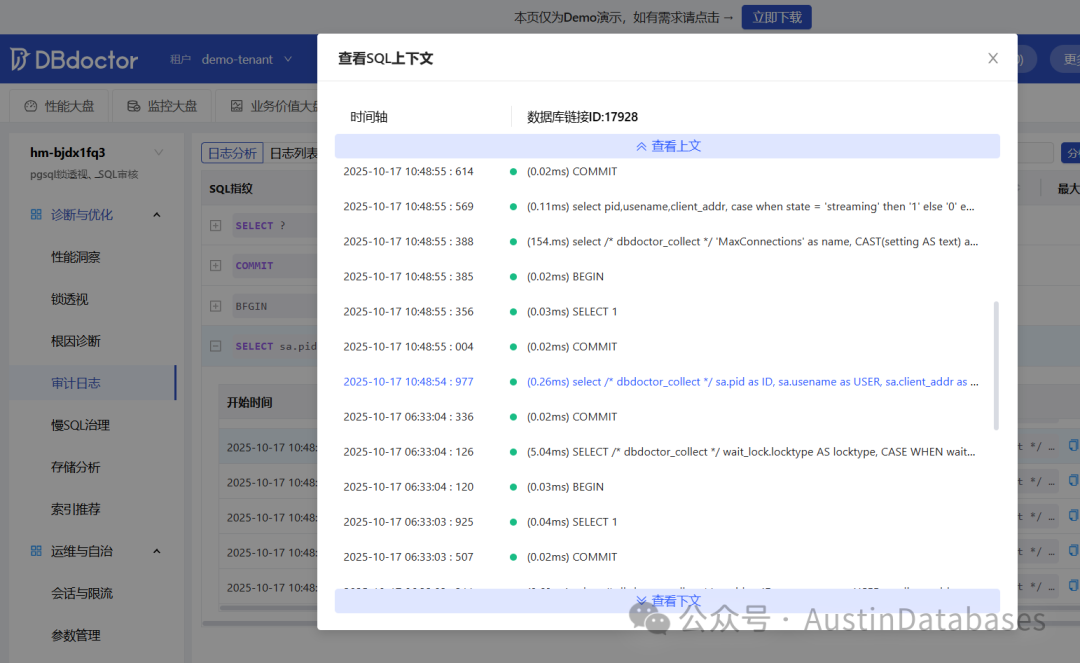
Task: Collapse the 诊断与优化 menu section
Action: 157,215
